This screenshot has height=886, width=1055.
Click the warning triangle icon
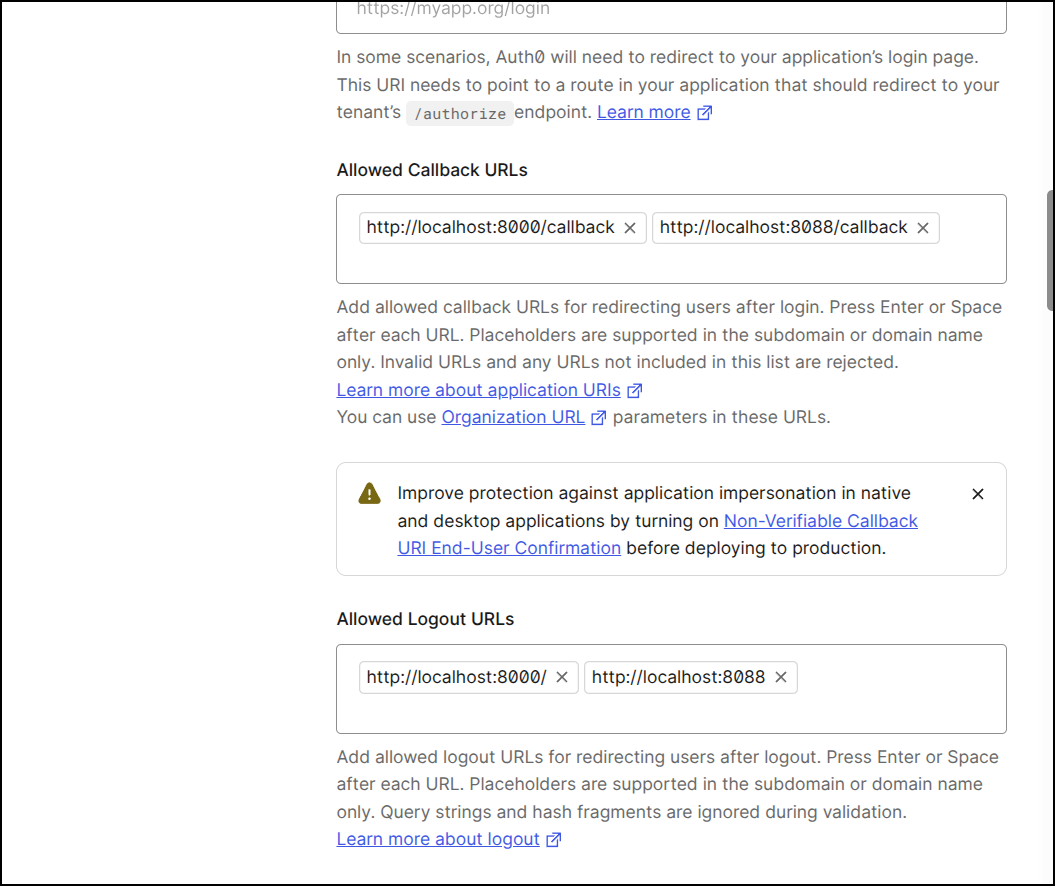pyautogui.click(x=369, y=494)
